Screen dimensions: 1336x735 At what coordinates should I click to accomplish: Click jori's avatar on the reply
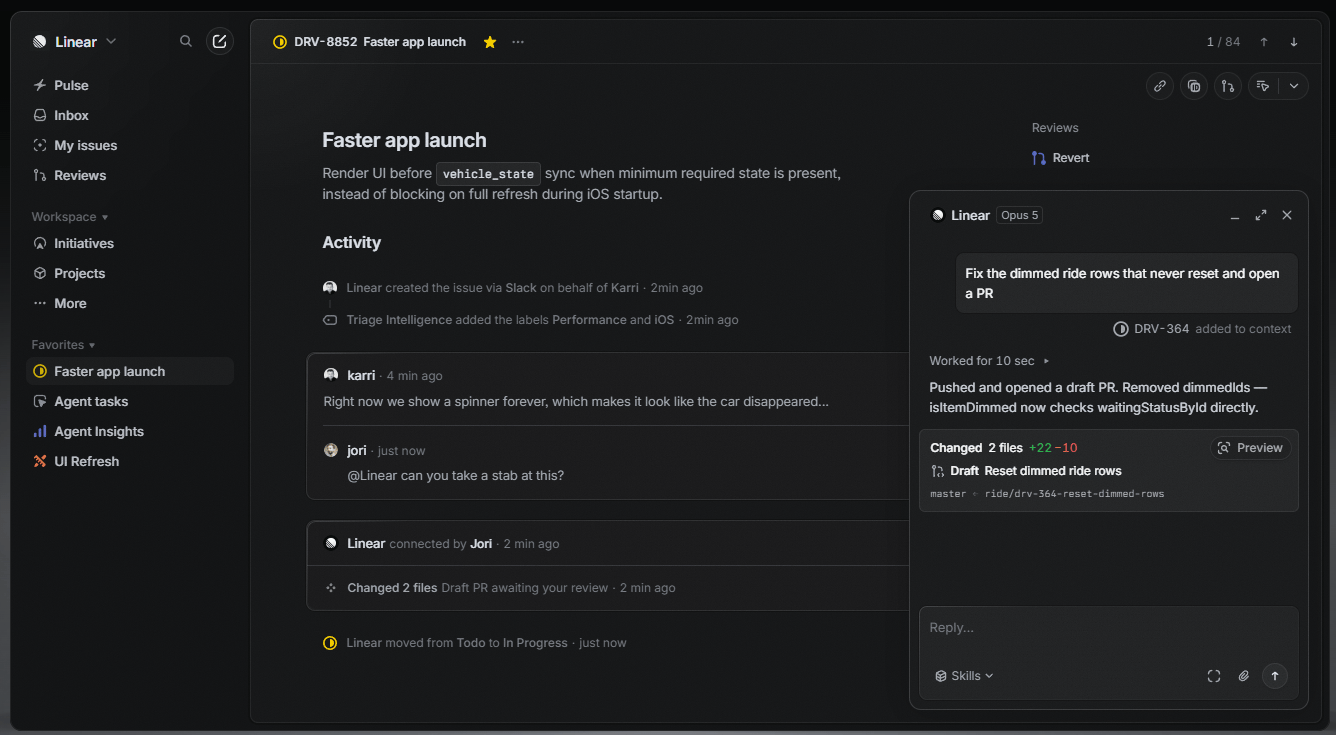click(331, 450)
